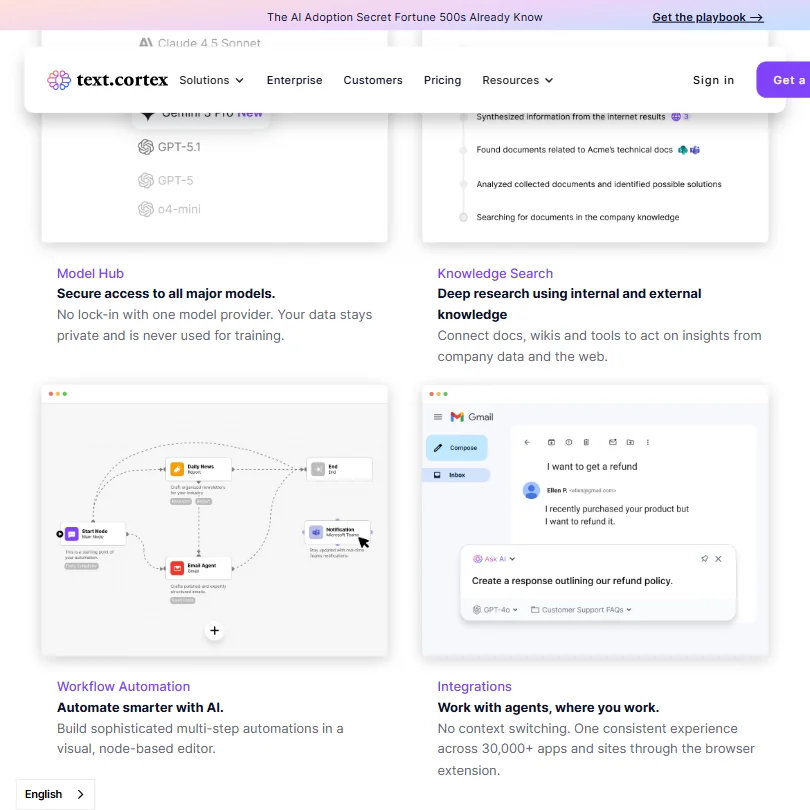
Task: Open the GPT-4o model dropdown
Action: click(x=495, y=610)
